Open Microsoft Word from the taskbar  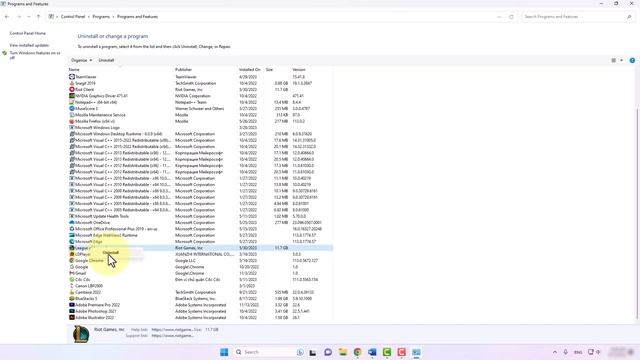[x=372, y=352]
